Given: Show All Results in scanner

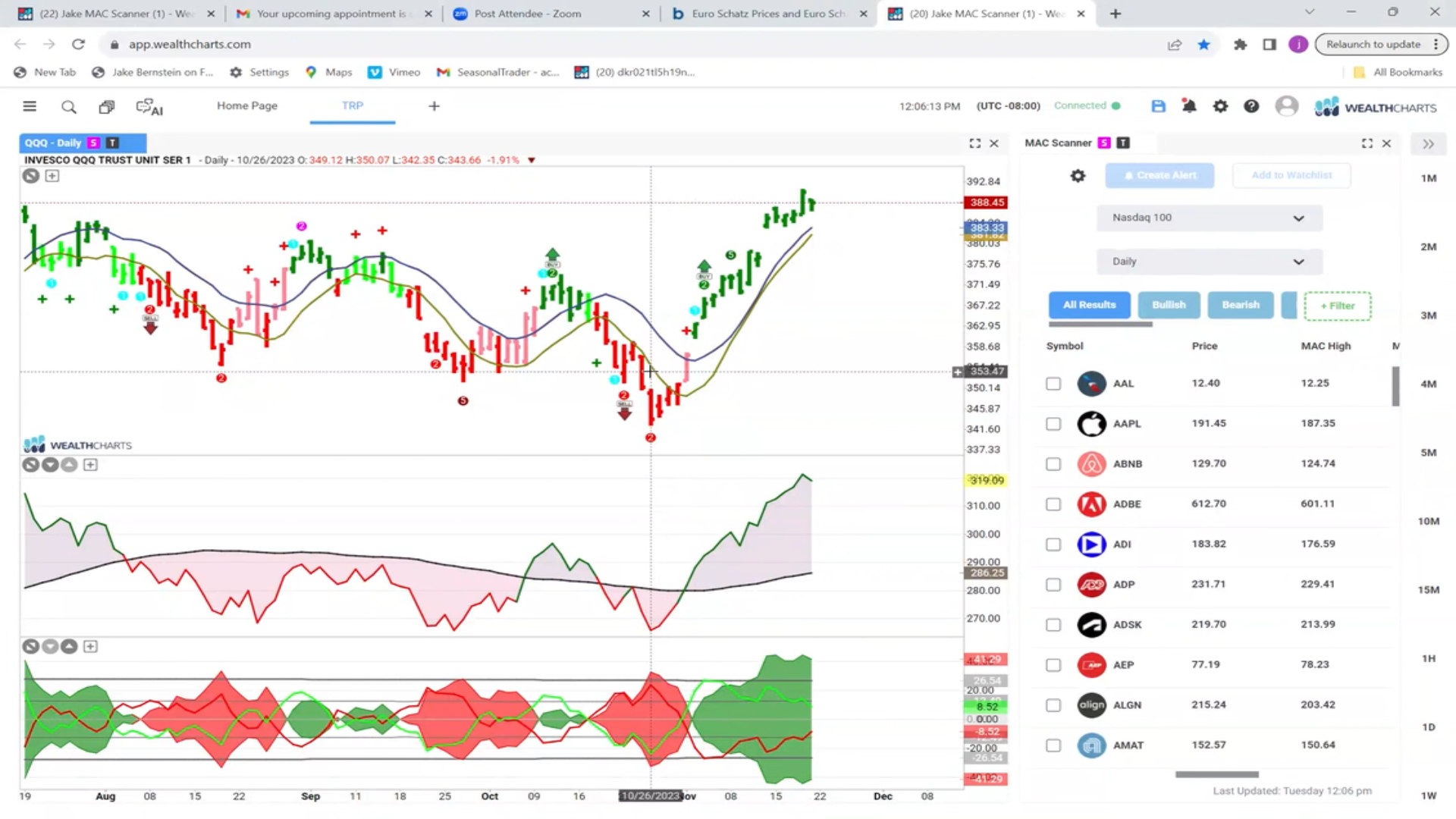Looking at the screenshot, I should click(1090, 305).
